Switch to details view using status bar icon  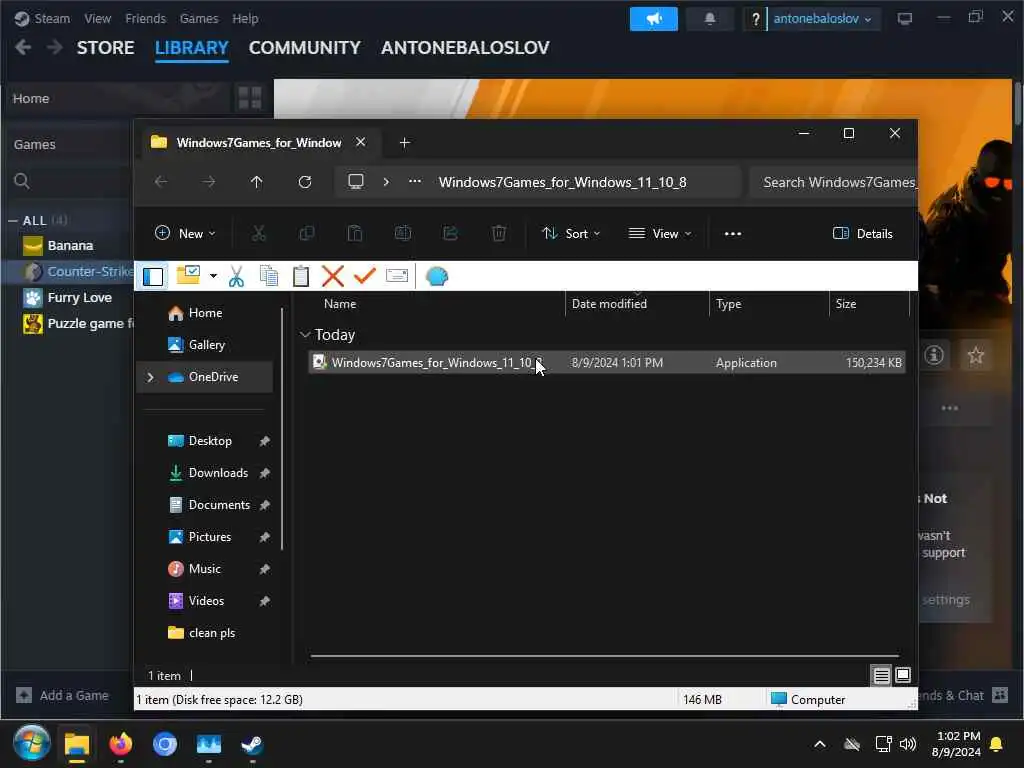881,675
